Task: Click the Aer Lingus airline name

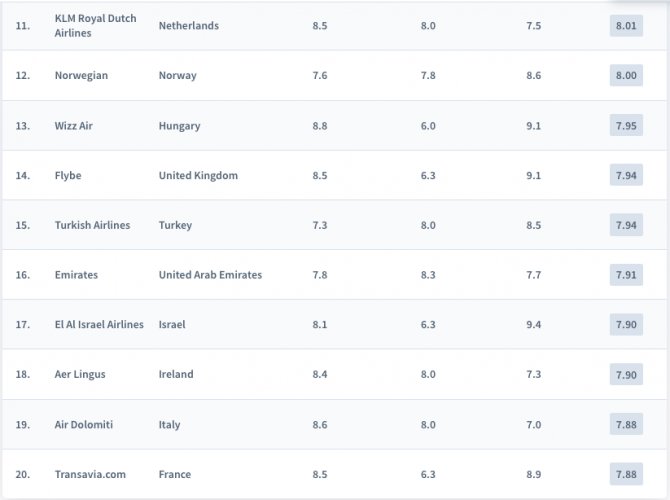Action: point(80,375)
